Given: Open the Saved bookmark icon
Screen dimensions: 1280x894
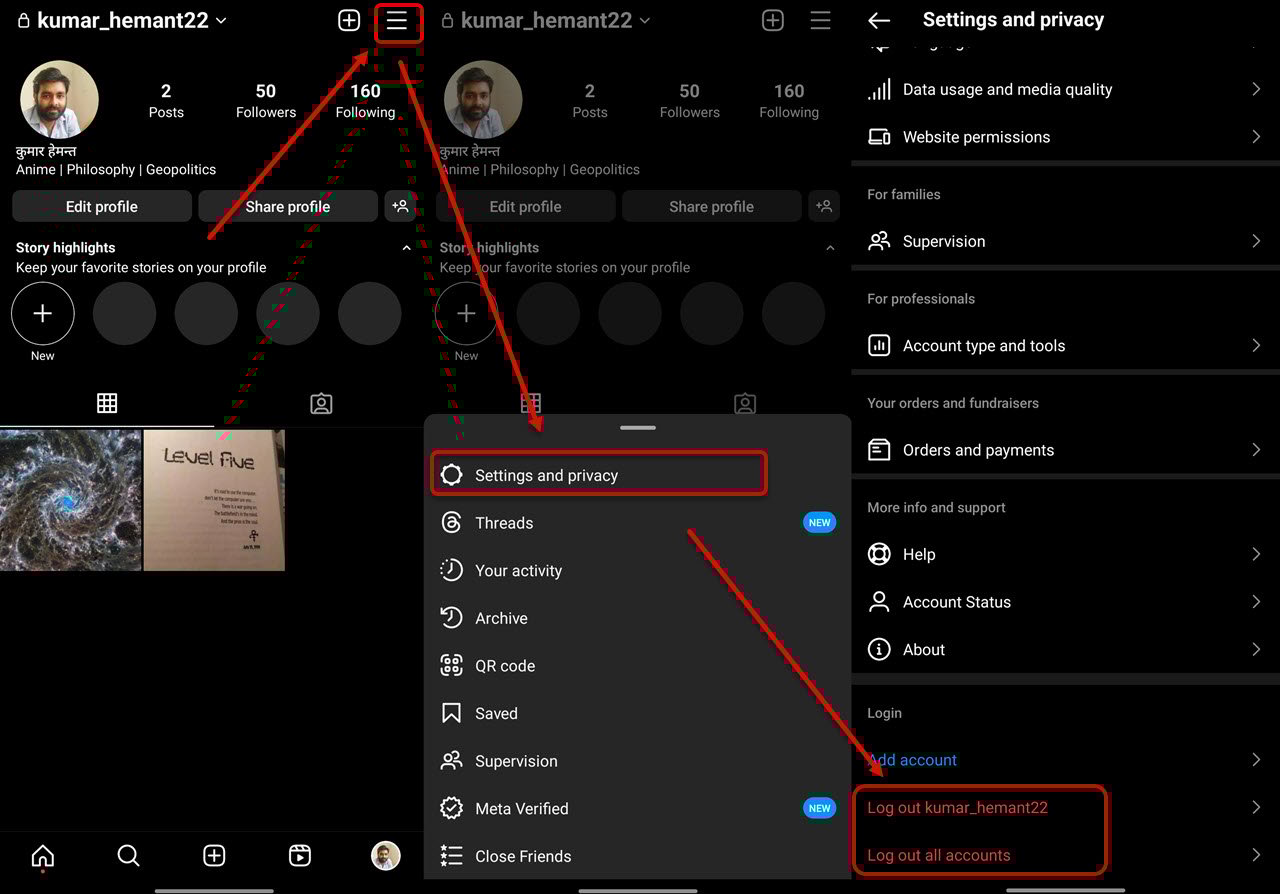Looking at the screenshot, I should coord(452,713).
